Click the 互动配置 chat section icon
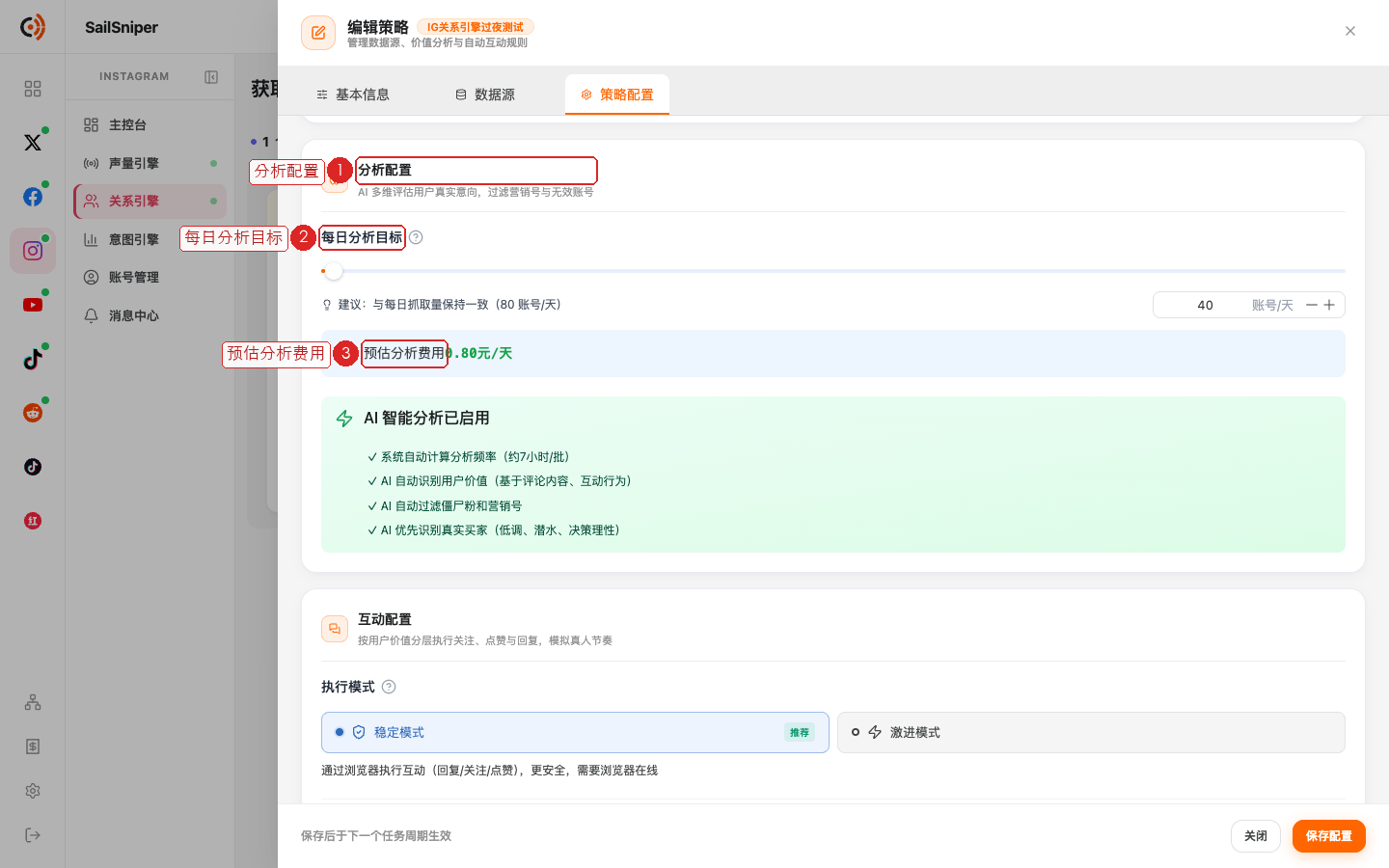1389x868 pixels. pos(335,629)
